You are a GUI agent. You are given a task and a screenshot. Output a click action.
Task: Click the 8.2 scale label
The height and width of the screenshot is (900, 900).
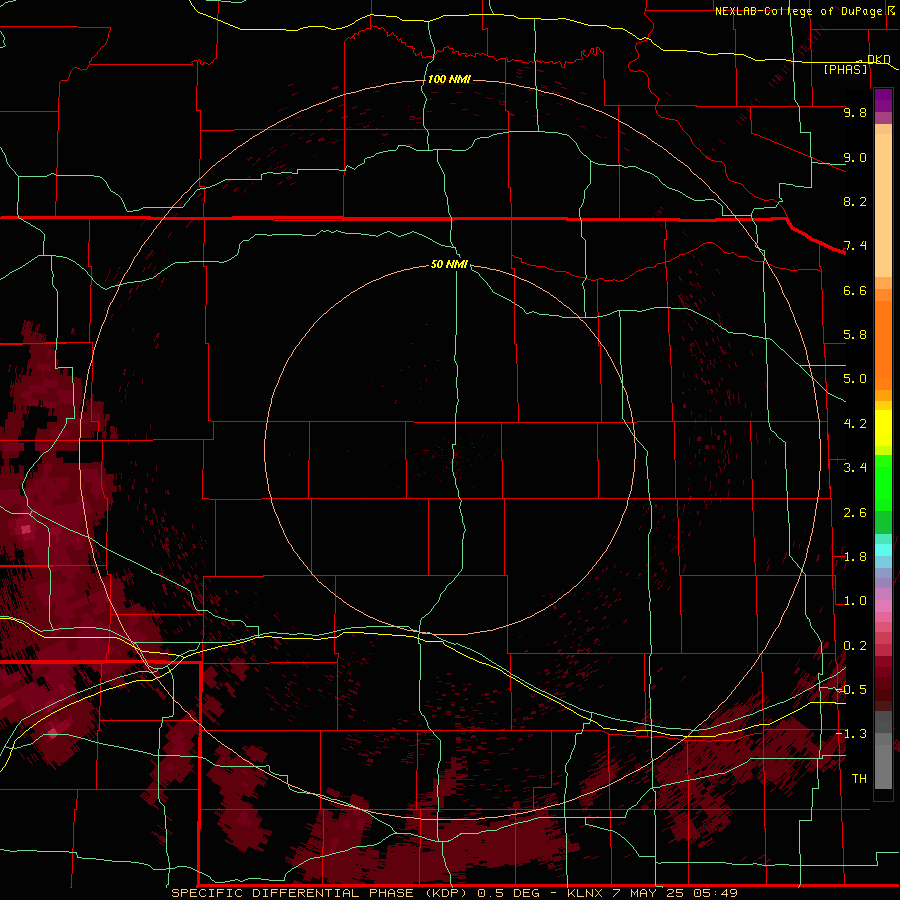(855, 201)
